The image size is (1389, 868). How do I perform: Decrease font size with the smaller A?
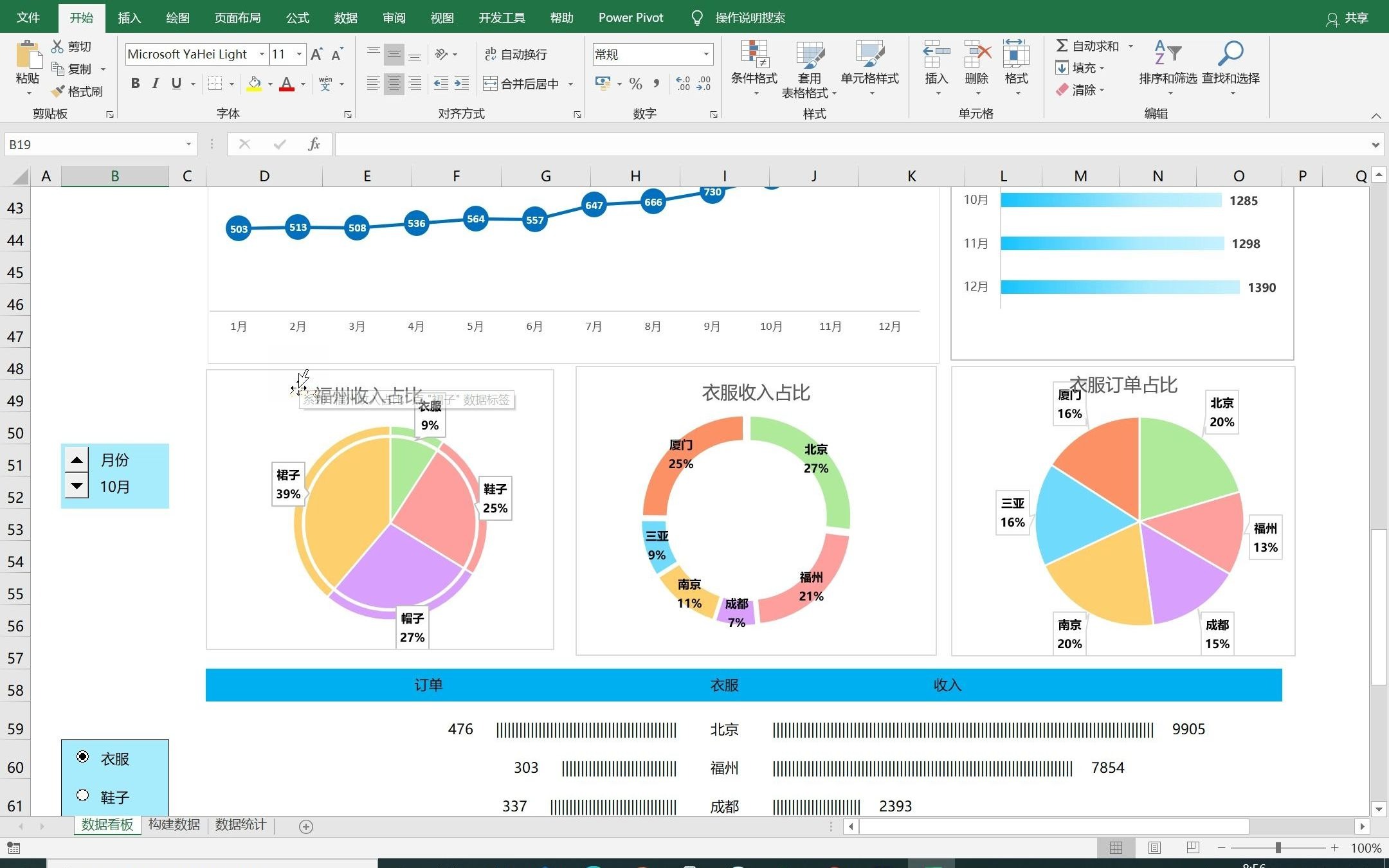[x=337, y=54]
